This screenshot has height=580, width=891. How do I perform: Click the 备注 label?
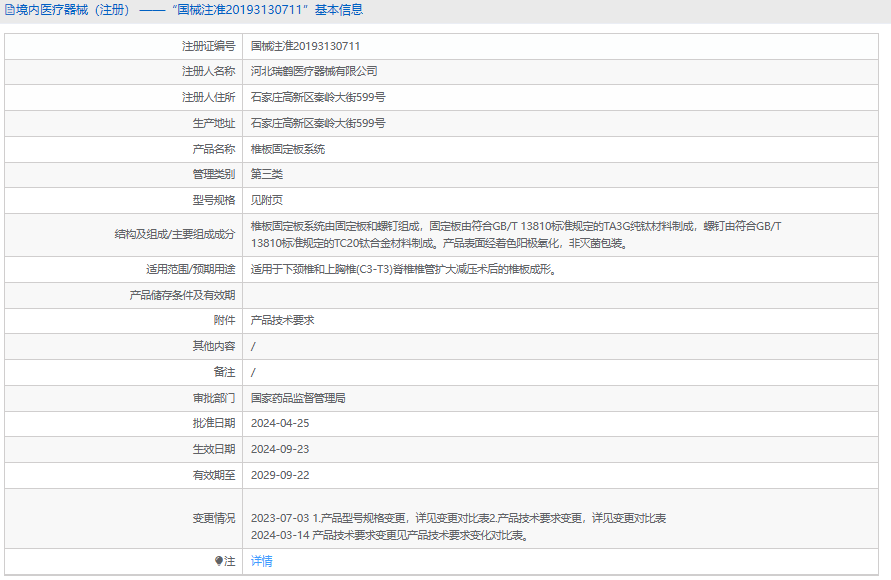tap(224, 372)
